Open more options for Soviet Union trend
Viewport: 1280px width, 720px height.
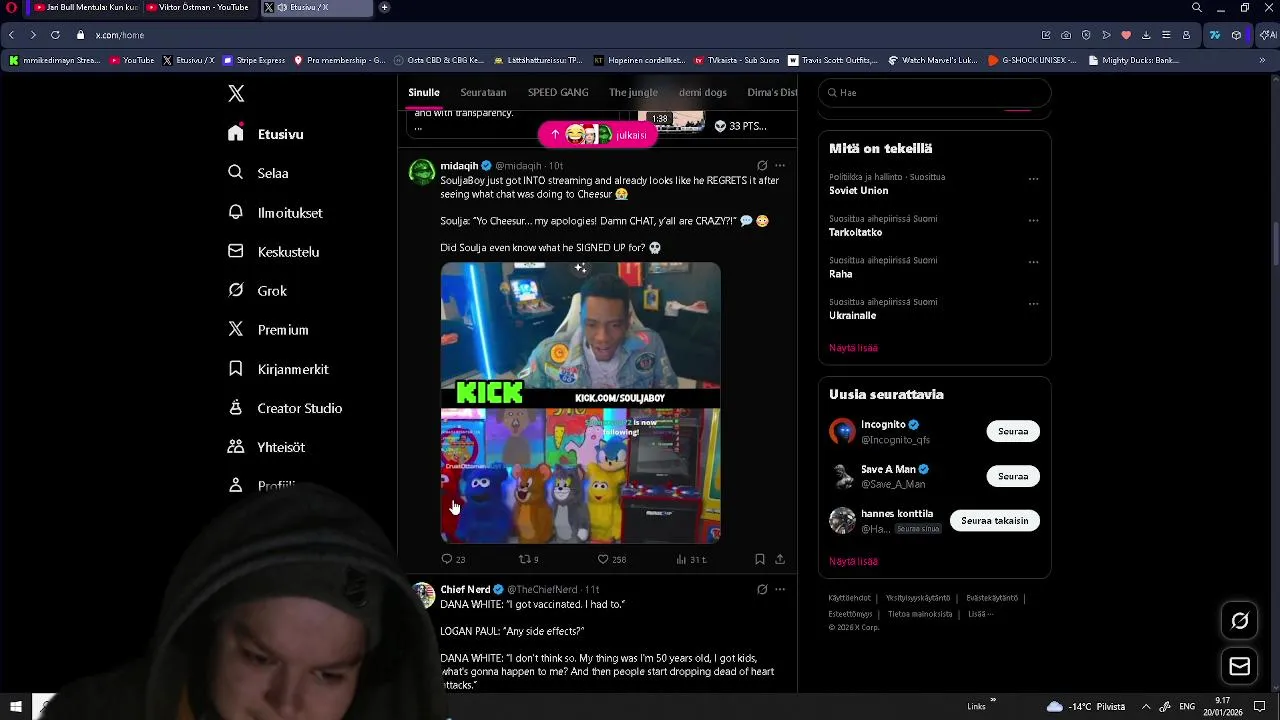pos(1033,179)
